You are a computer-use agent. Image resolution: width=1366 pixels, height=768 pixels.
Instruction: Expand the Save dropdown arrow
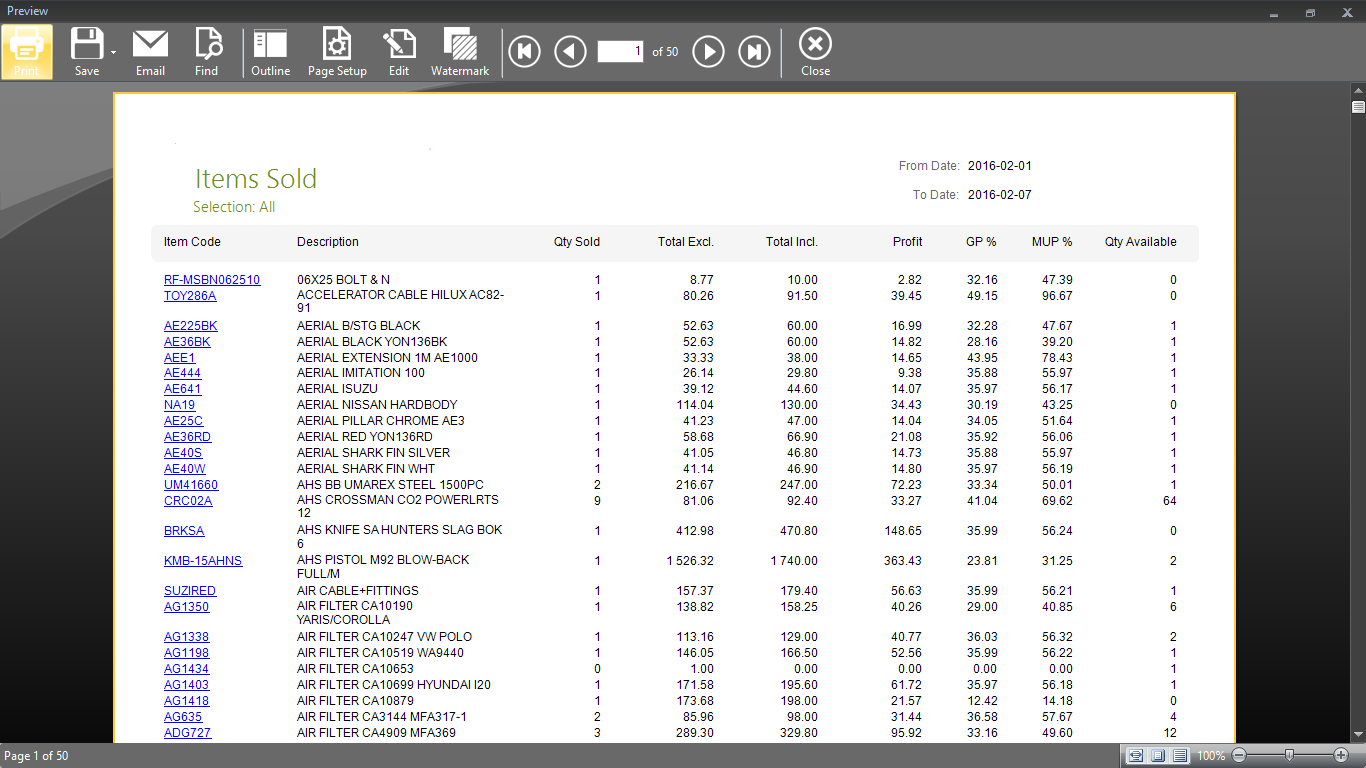point(113,52)
